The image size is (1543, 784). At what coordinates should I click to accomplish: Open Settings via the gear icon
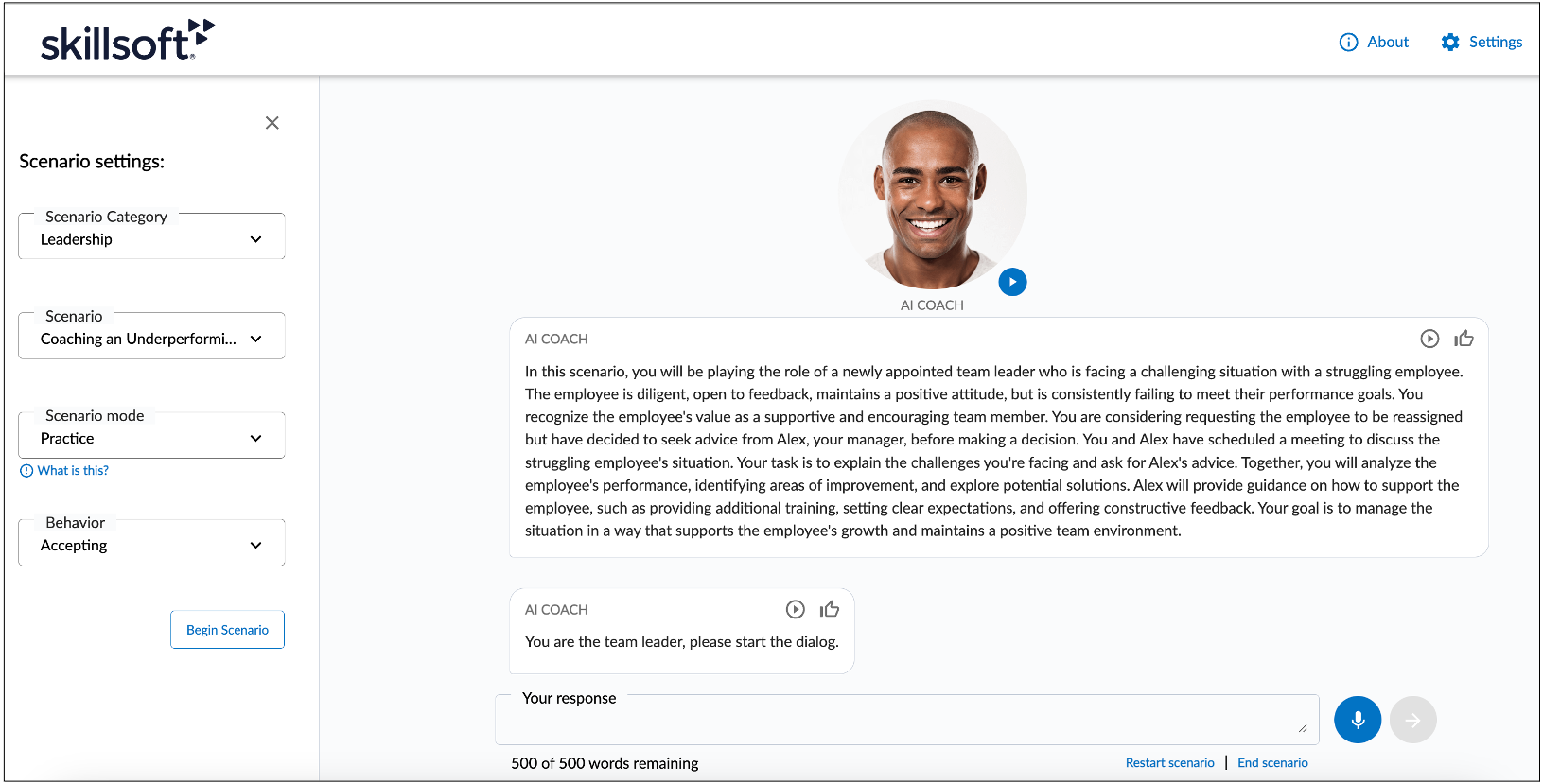point(1450,42)
